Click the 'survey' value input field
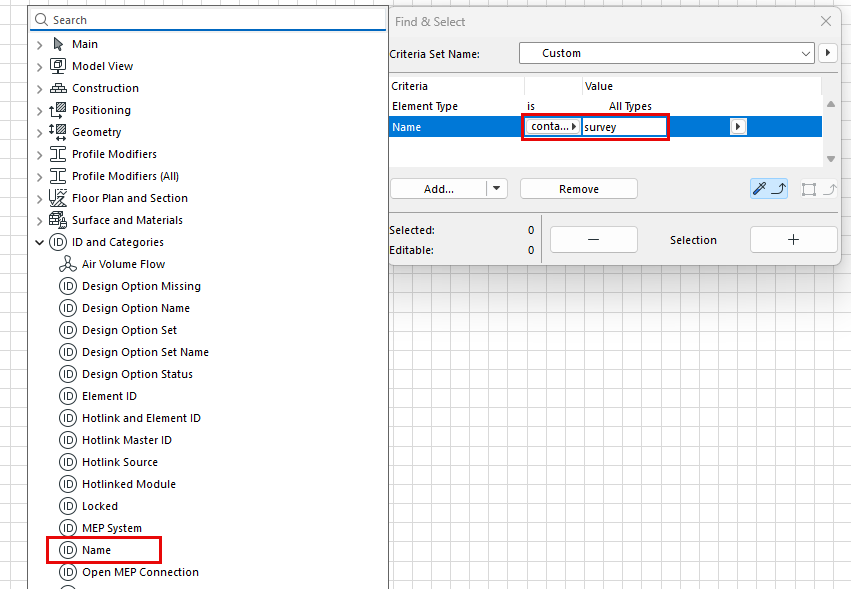 [x=624, y=127]
